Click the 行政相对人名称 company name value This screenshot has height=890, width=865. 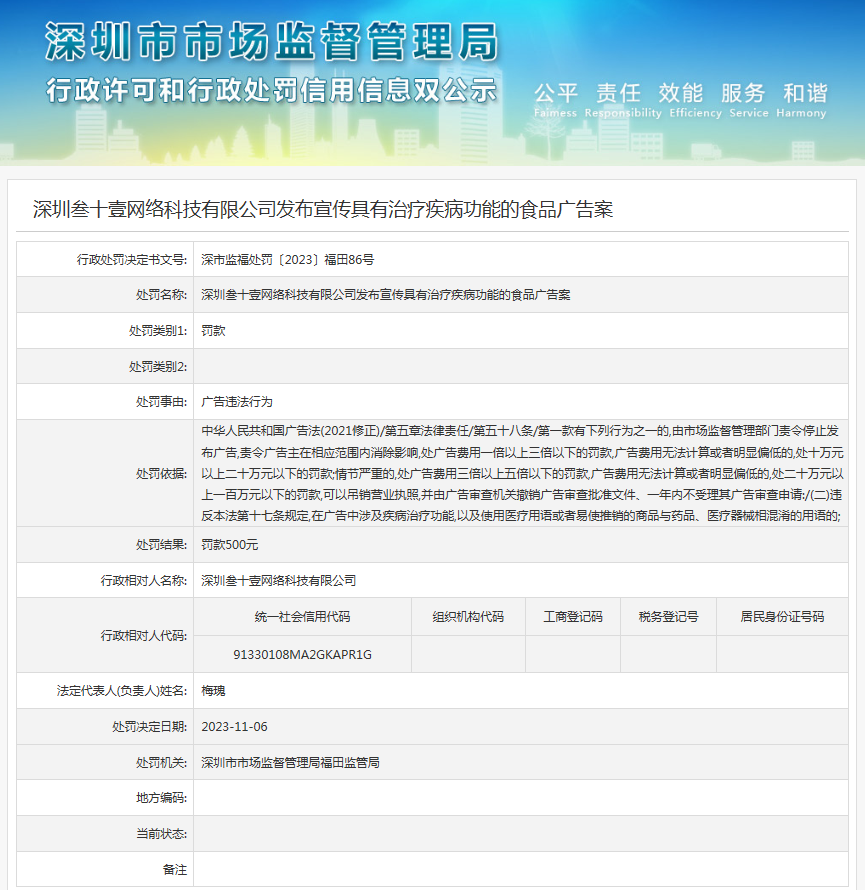point(279,581)
